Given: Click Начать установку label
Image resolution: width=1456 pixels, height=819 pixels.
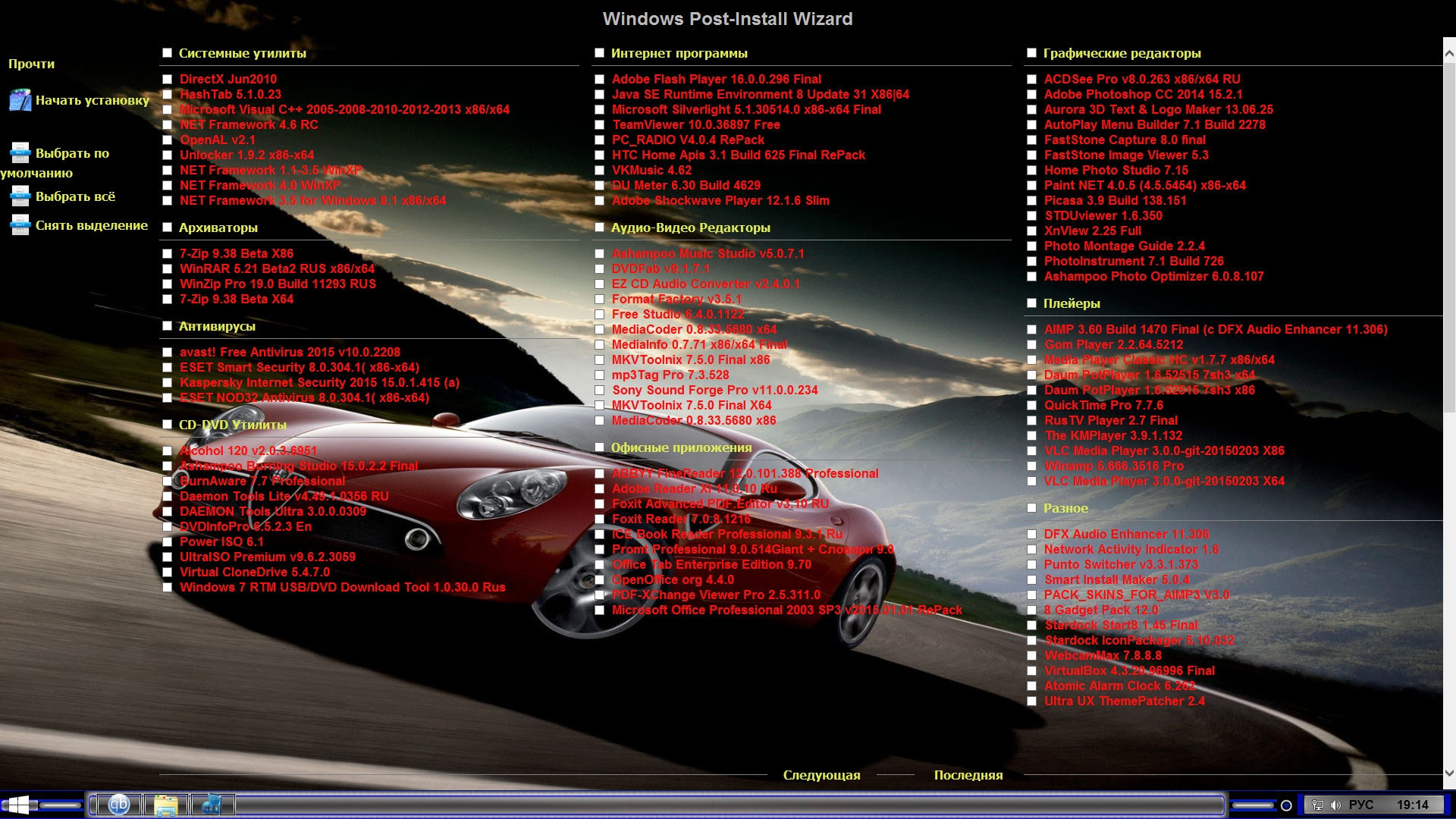Looking at the screenshot, I should click(93, 100).
